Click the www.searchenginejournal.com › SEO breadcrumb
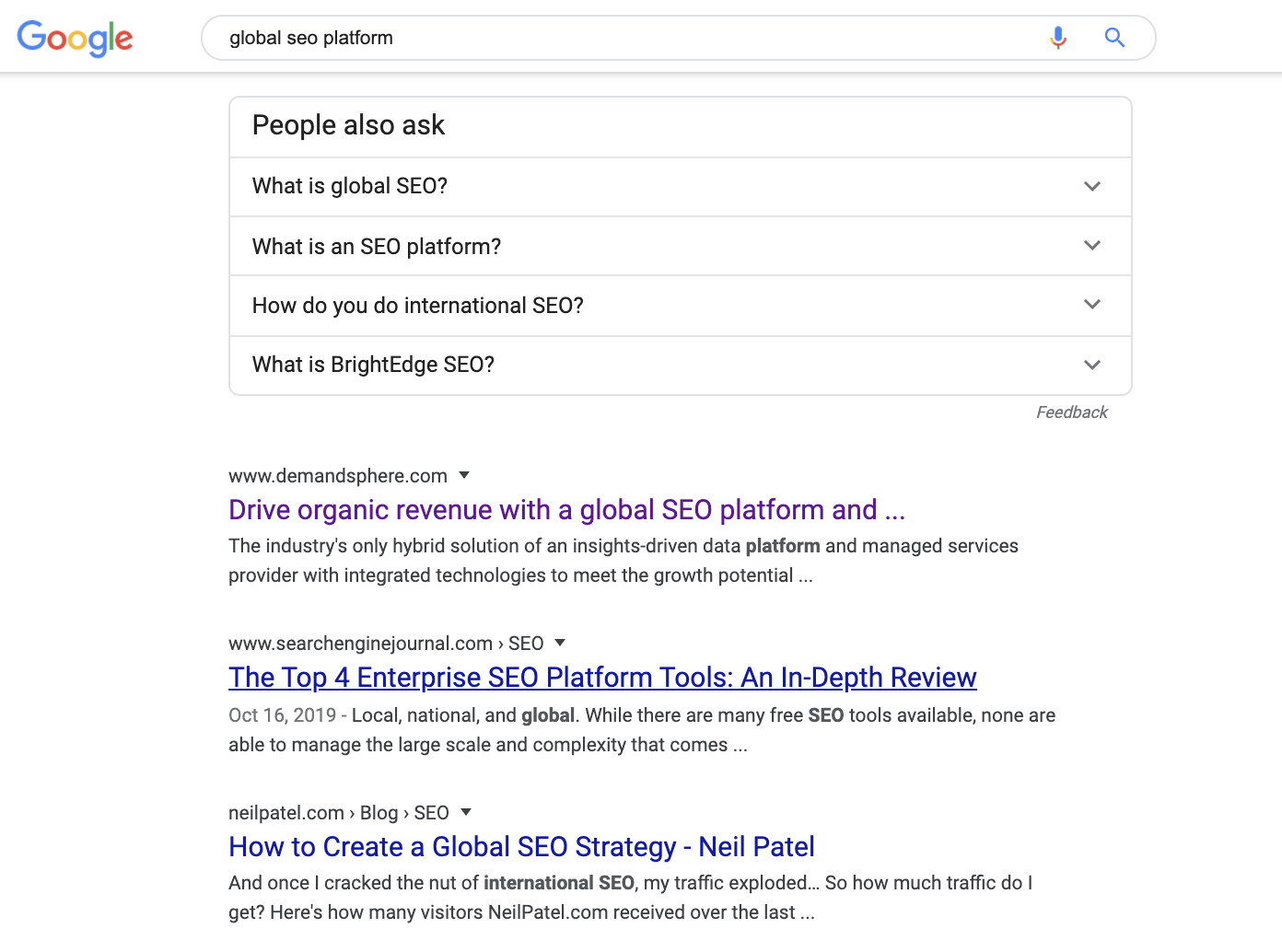The height and width of the screenshot is (952, 1282). click(x=386, y=644)
